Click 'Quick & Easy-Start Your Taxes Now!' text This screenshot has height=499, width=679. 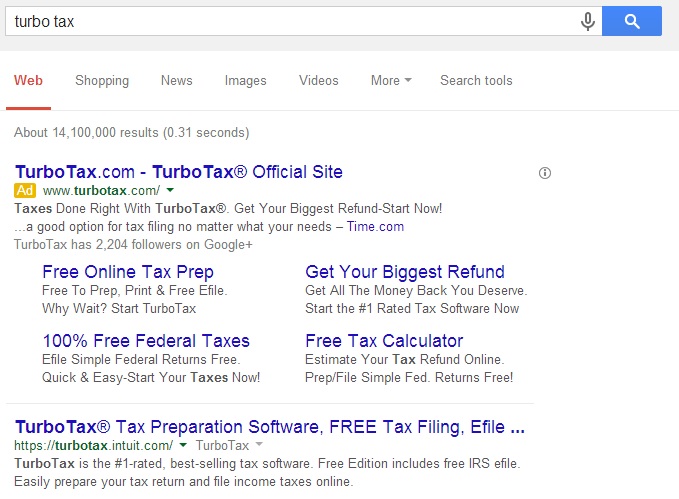(151, 377)
